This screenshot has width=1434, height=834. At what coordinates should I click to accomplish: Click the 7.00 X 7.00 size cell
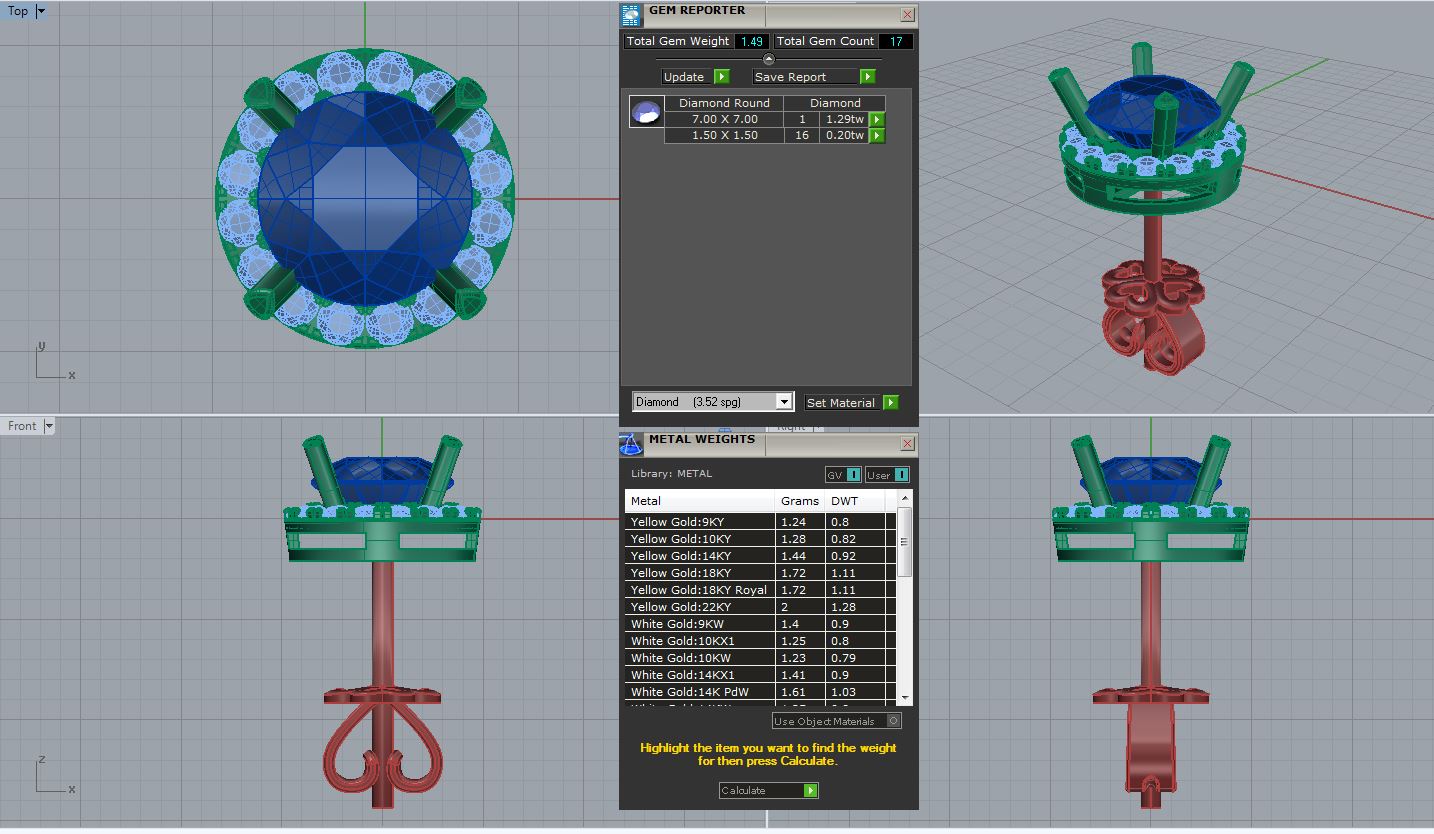pos(724,119)
